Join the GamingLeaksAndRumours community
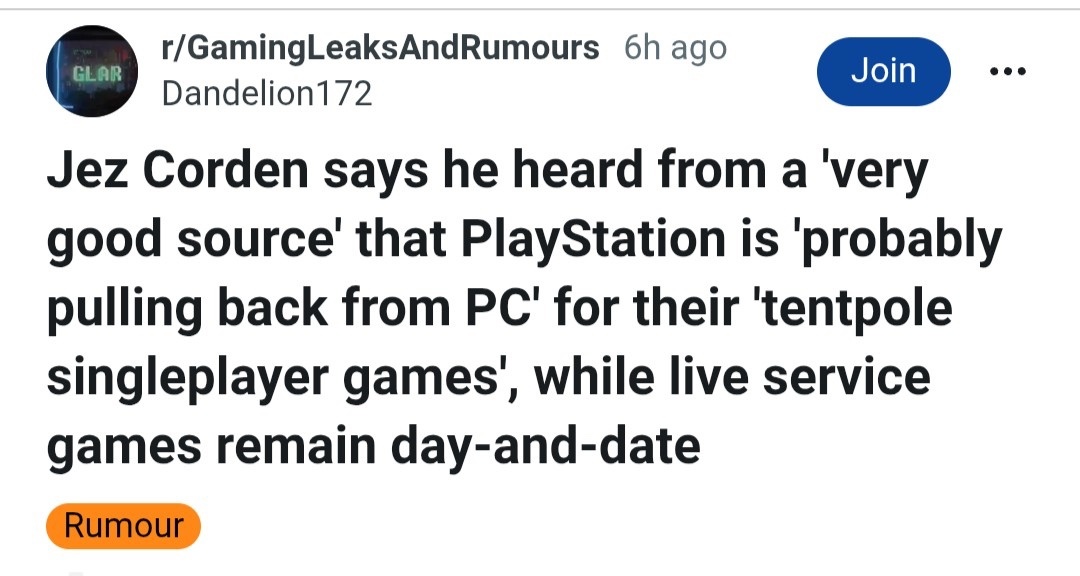 [x=883, y=72]
